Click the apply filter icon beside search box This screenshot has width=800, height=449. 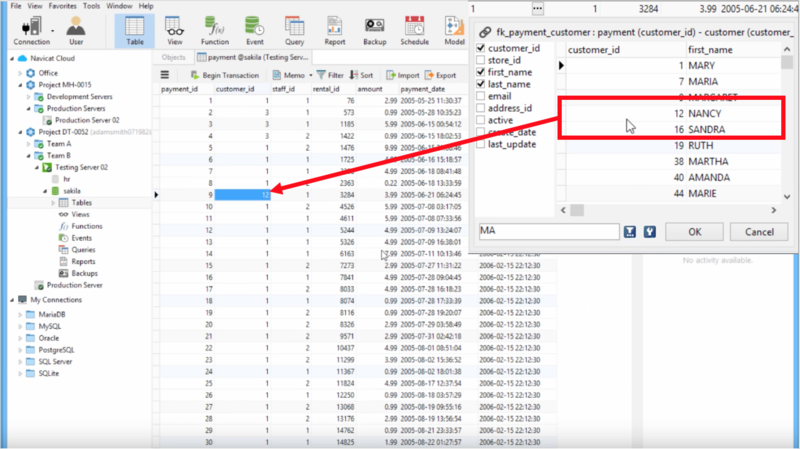pyautogui.click(x=630, y=232)
